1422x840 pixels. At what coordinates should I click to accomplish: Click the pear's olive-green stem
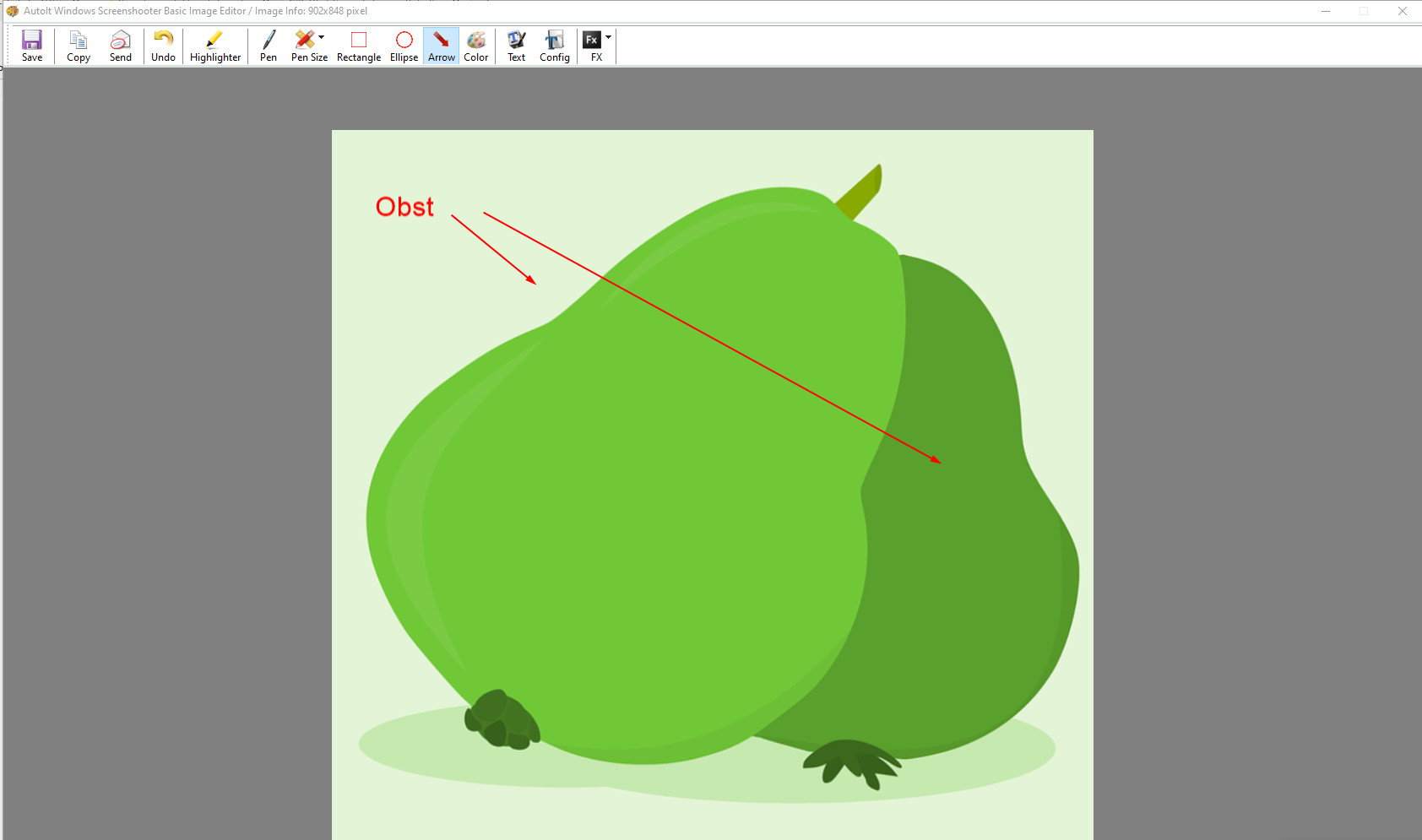[861, 192]
